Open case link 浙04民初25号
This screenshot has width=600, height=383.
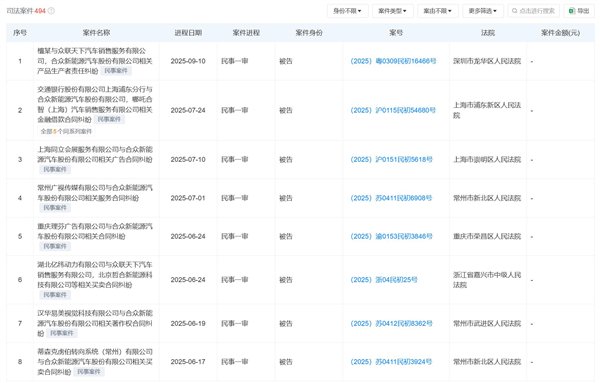[x=384, y=280]
